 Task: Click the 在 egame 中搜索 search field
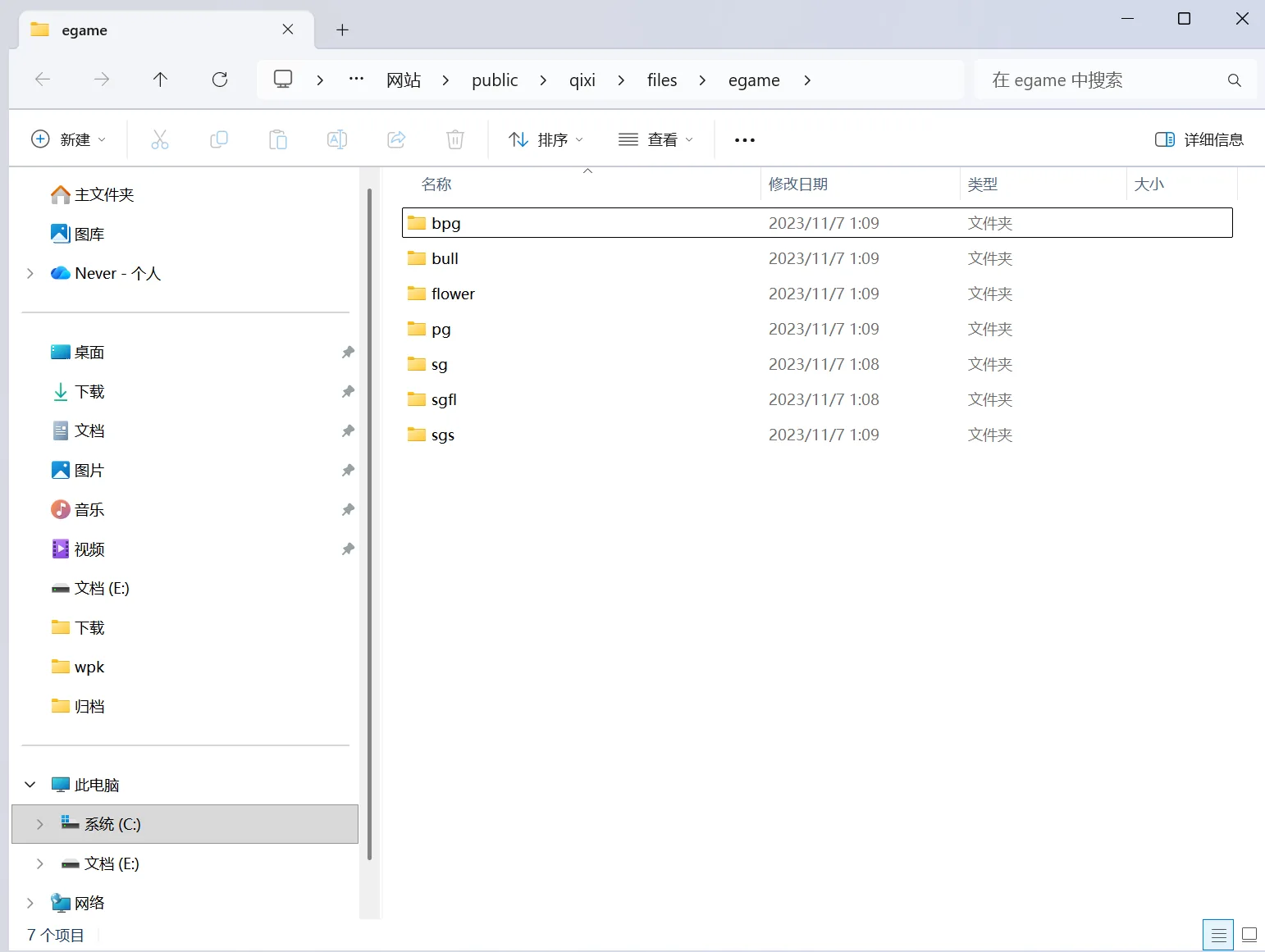coord(1115,80)
